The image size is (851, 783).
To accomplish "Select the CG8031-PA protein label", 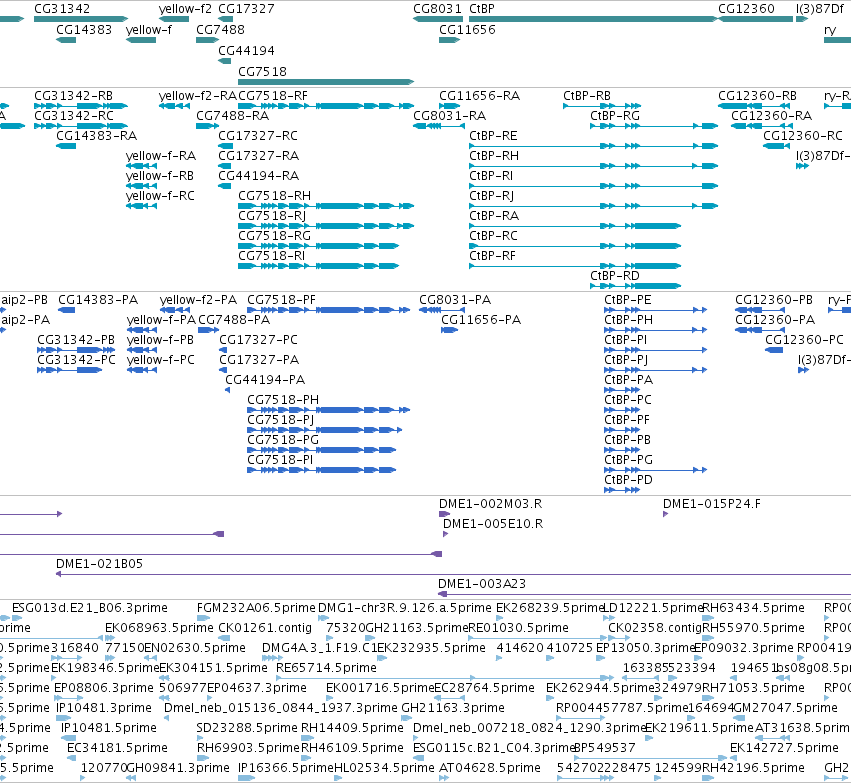I will pyautogui.click(x=455, y=300).
